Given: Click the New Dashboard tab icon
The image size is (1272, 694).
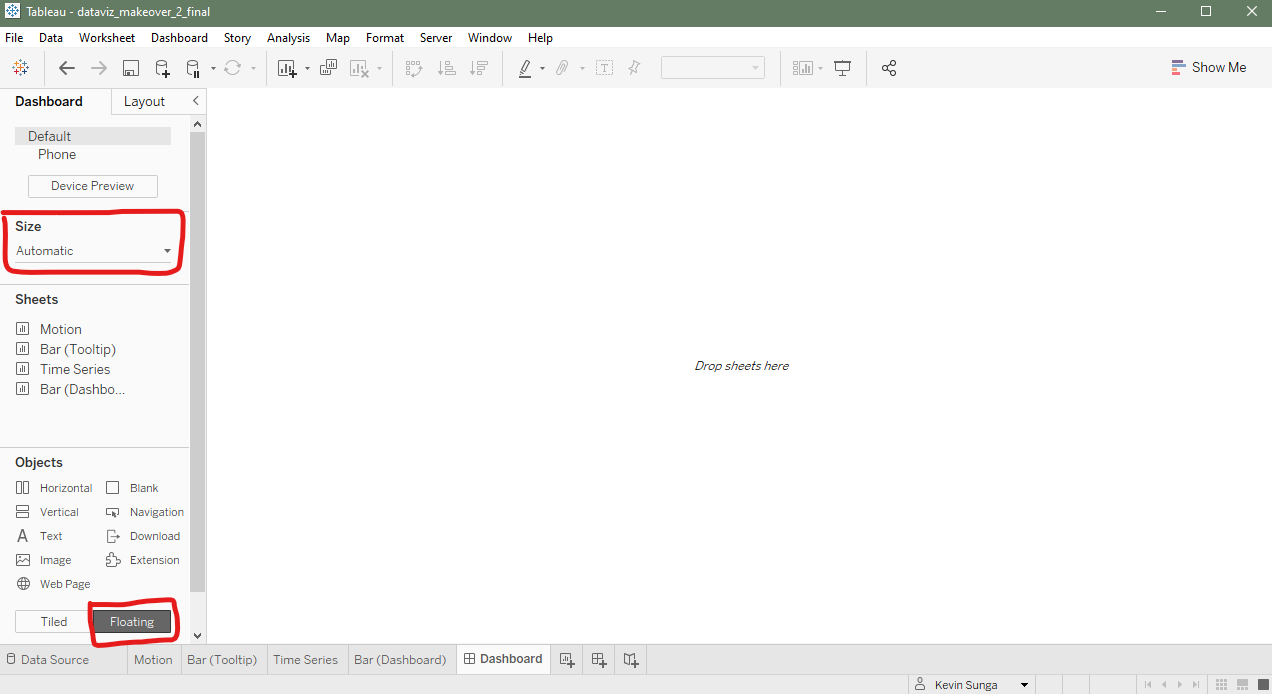Looking at the screenshot, I should 599,660.
